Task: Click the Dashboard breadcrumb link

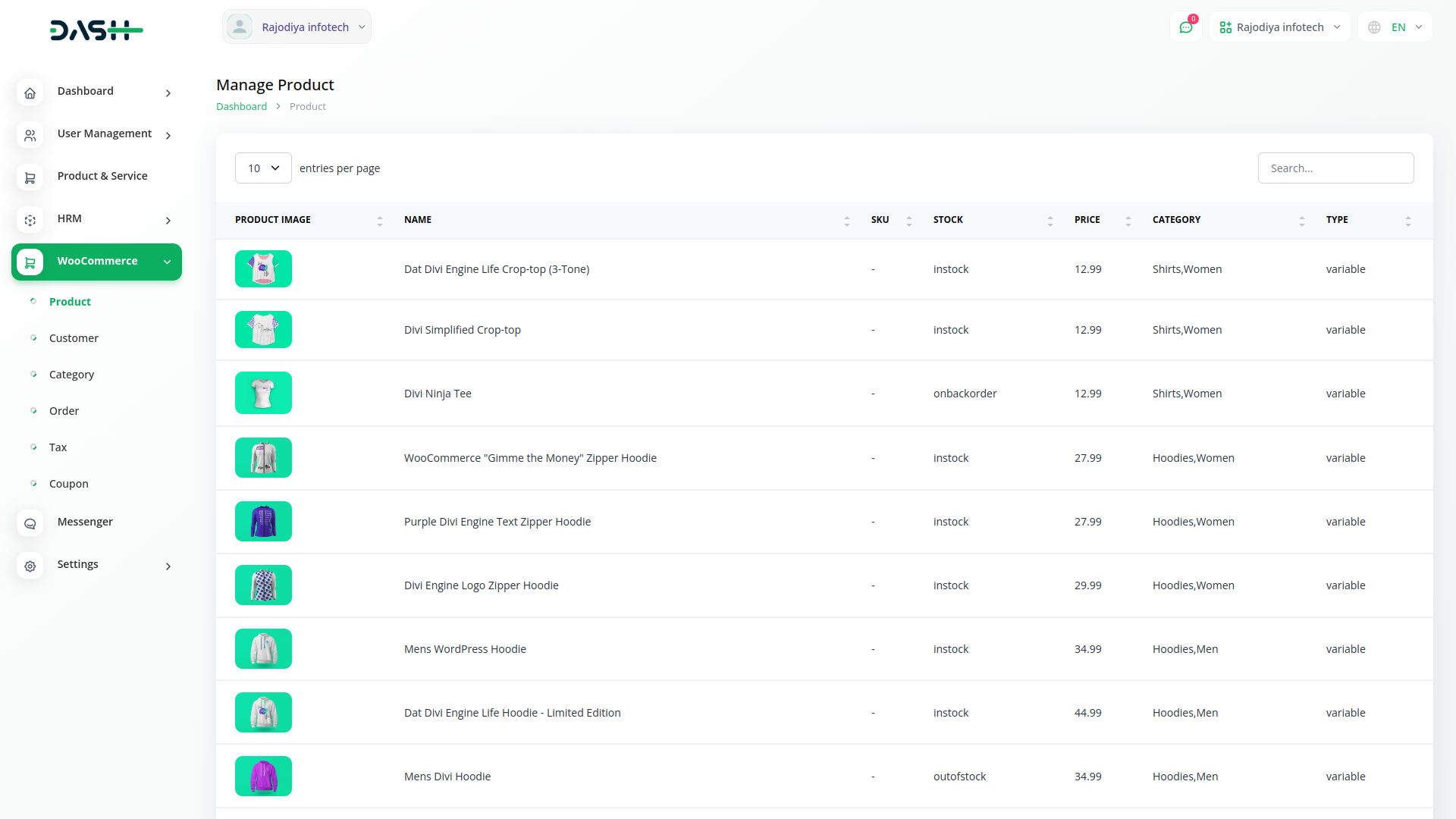Action: [x=241, y=107]
